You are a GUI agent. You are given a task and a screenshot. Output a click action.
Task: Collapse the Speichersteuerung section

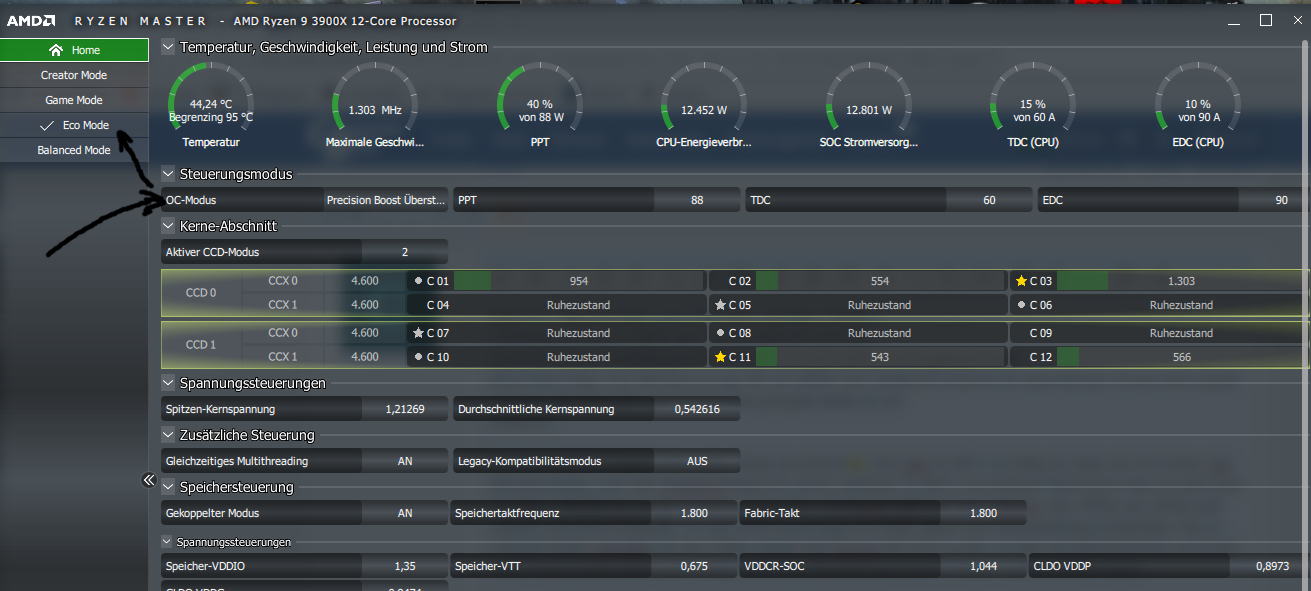coord(168,487)
